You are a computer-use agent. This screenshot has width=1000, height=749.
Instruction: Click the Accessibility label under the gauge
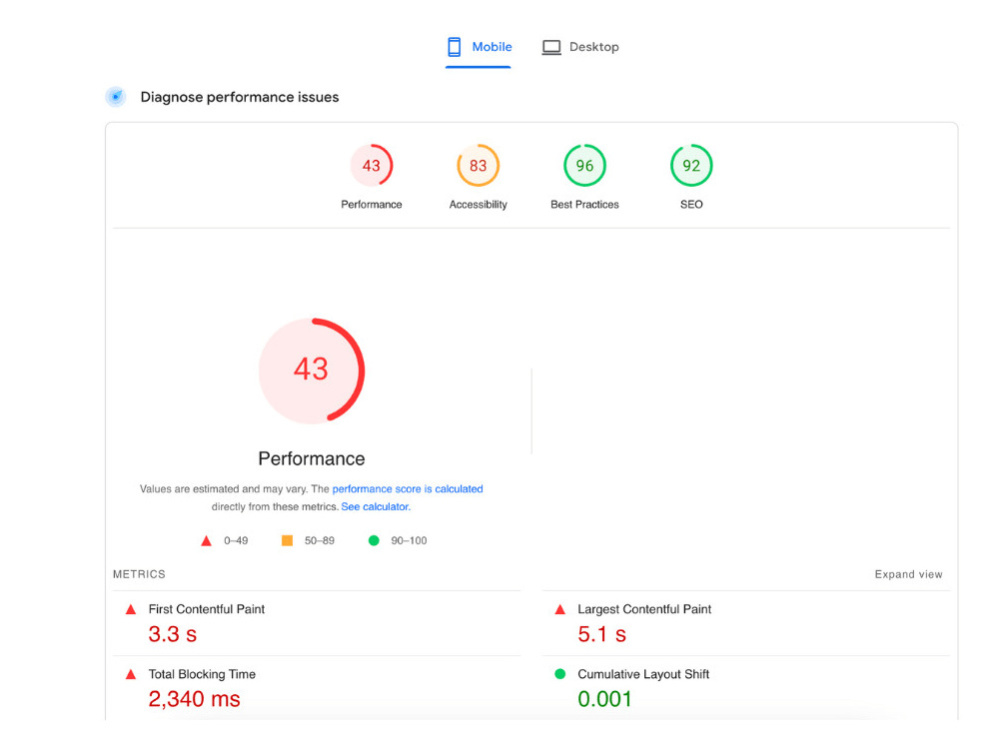(478, 204)
